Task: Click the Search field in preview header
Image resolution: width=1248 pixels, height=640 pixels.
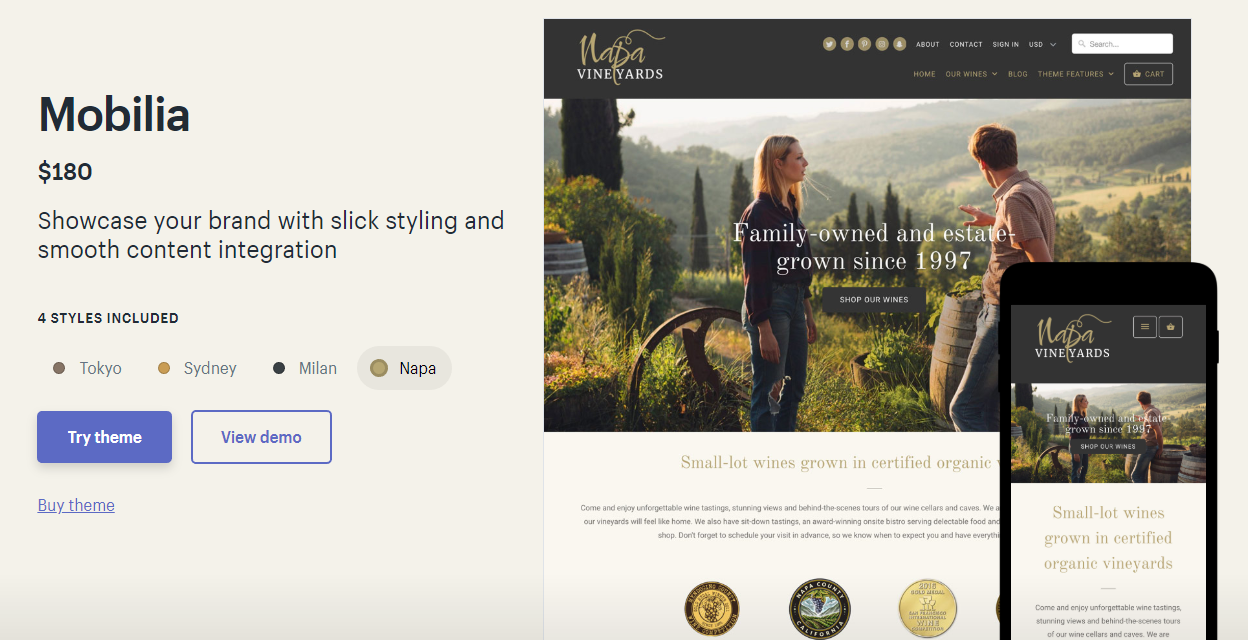Action: (1122, 44)
